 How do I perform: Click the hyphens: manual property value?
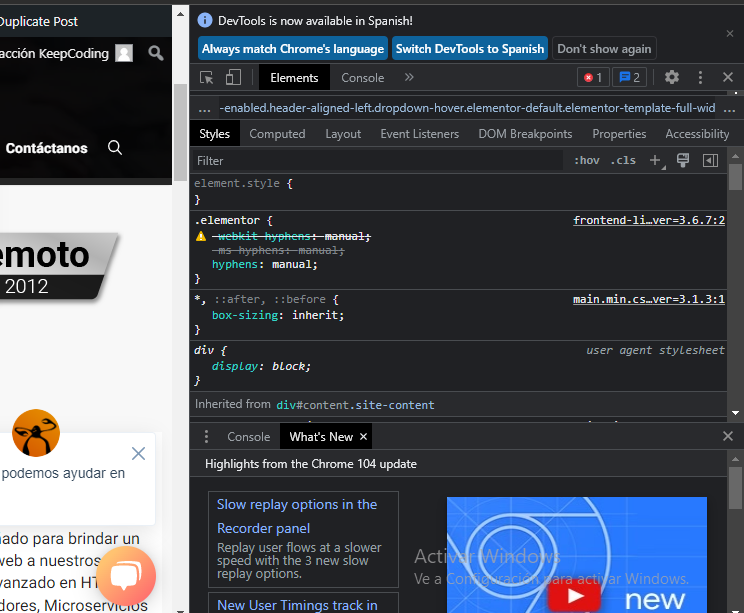pyautogui.click(x=294, y=264)
